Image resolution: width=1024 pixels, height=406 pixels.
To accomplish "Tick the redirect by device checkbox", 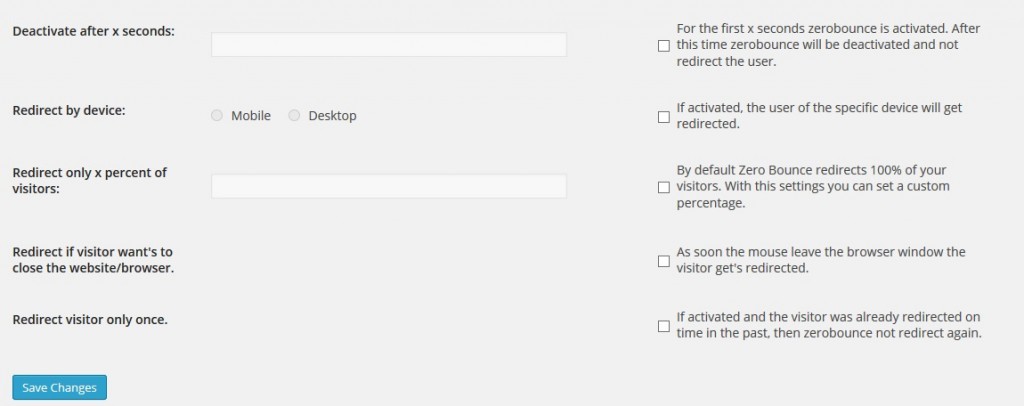I will 663,117.
